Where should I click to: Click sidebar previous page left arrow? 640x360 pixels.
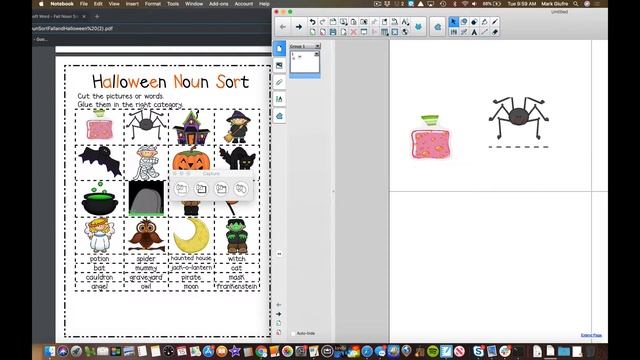point(279,304)
